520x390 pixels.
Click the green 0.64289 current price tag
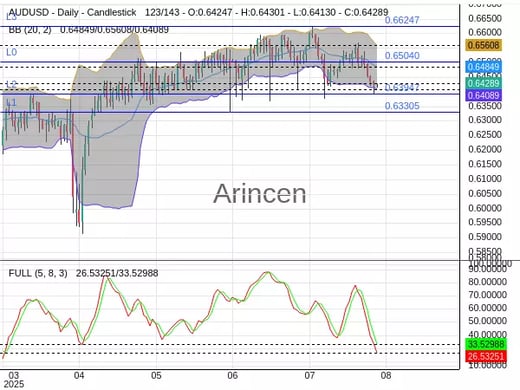483,83
